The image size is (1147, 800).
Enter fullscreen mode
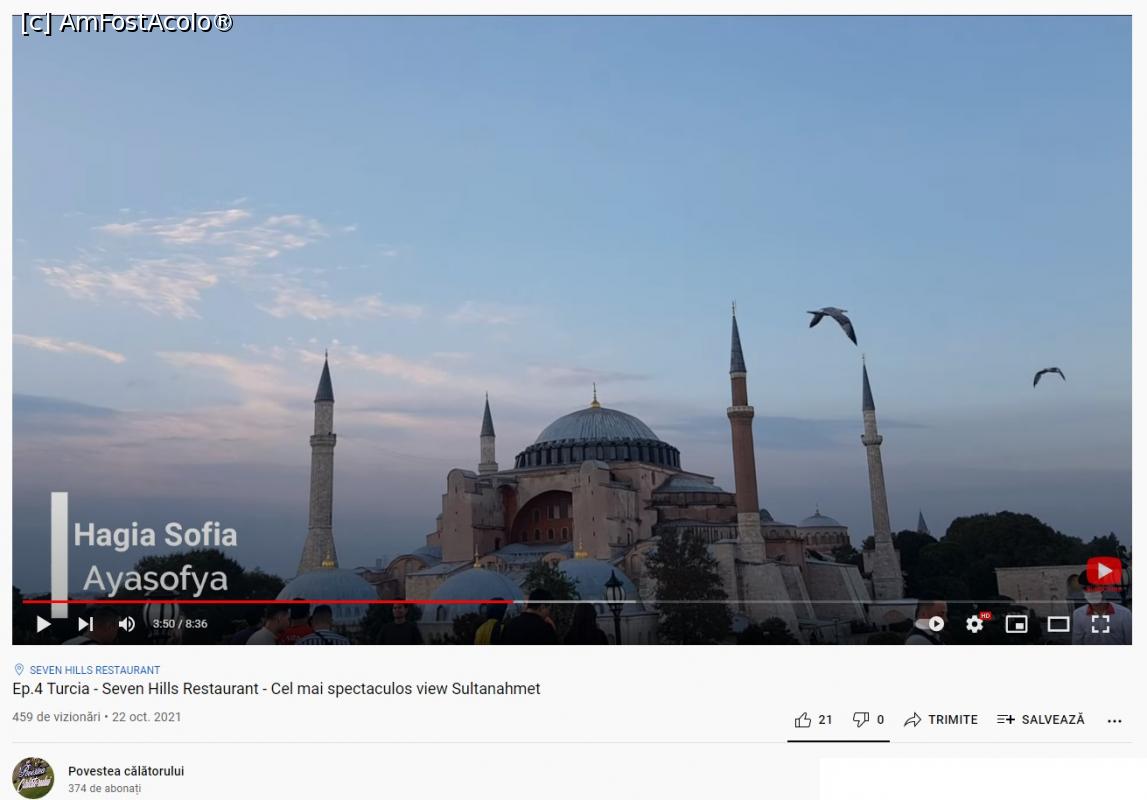(1100, 624)
